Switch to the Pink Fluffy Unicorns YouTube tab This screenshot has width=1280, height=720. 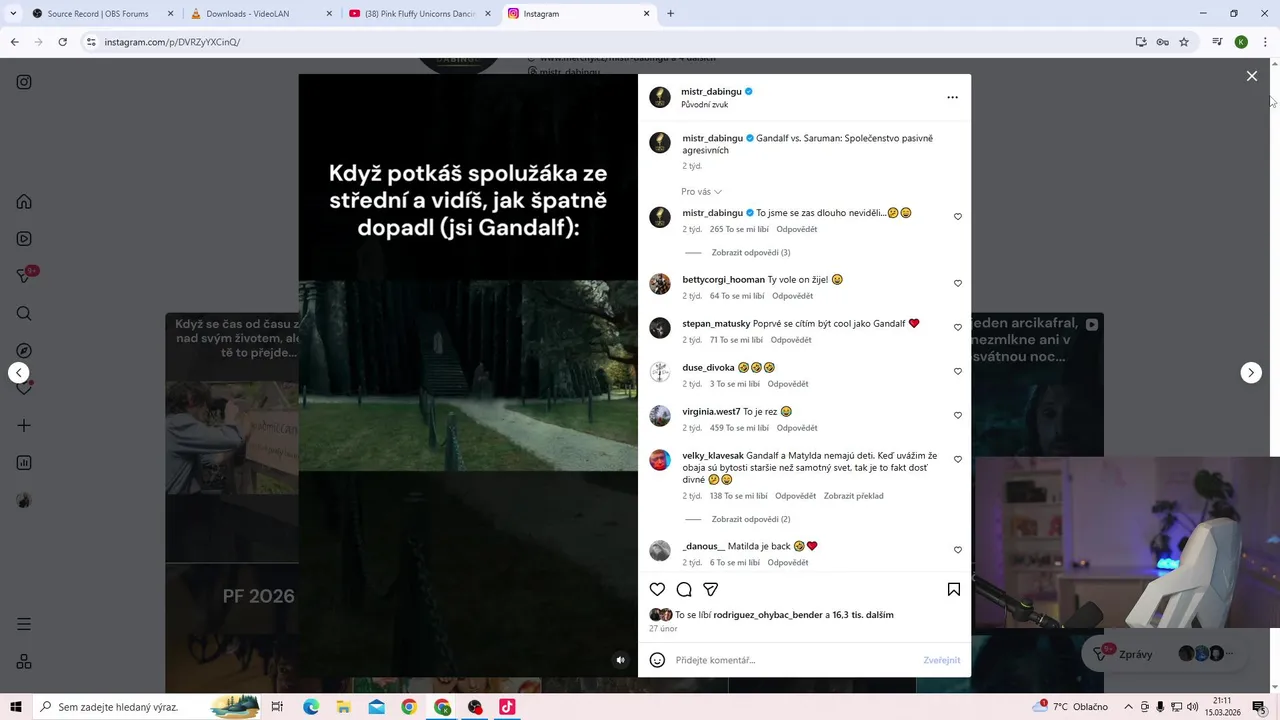coord(420,14)
